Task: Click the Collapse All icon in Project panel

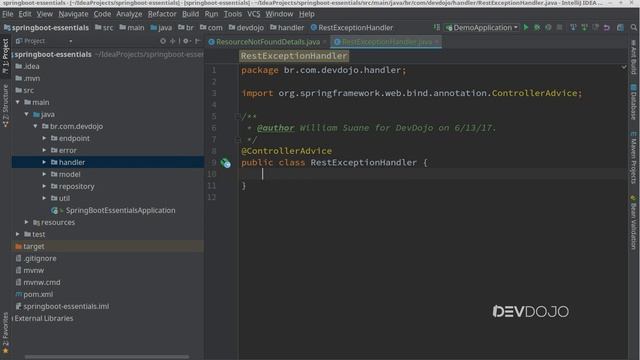Action: (x=173, y=41)
